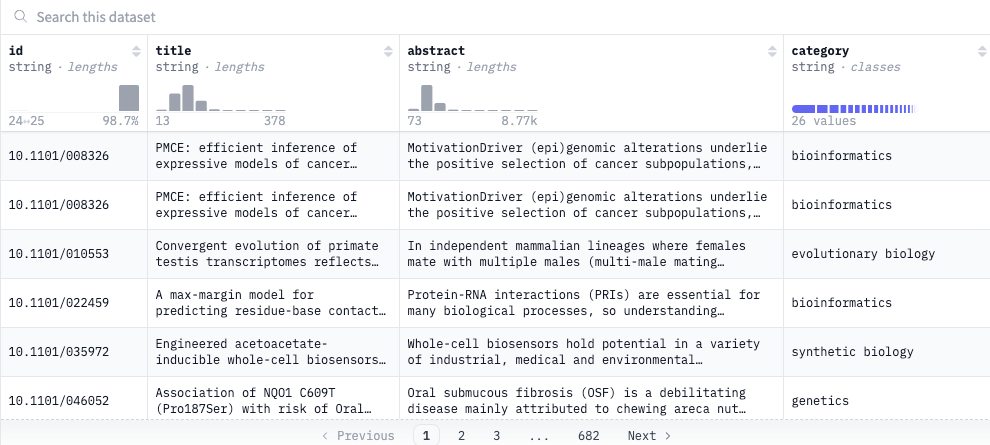Sort by the abstract column arrows

coord(772,52)
